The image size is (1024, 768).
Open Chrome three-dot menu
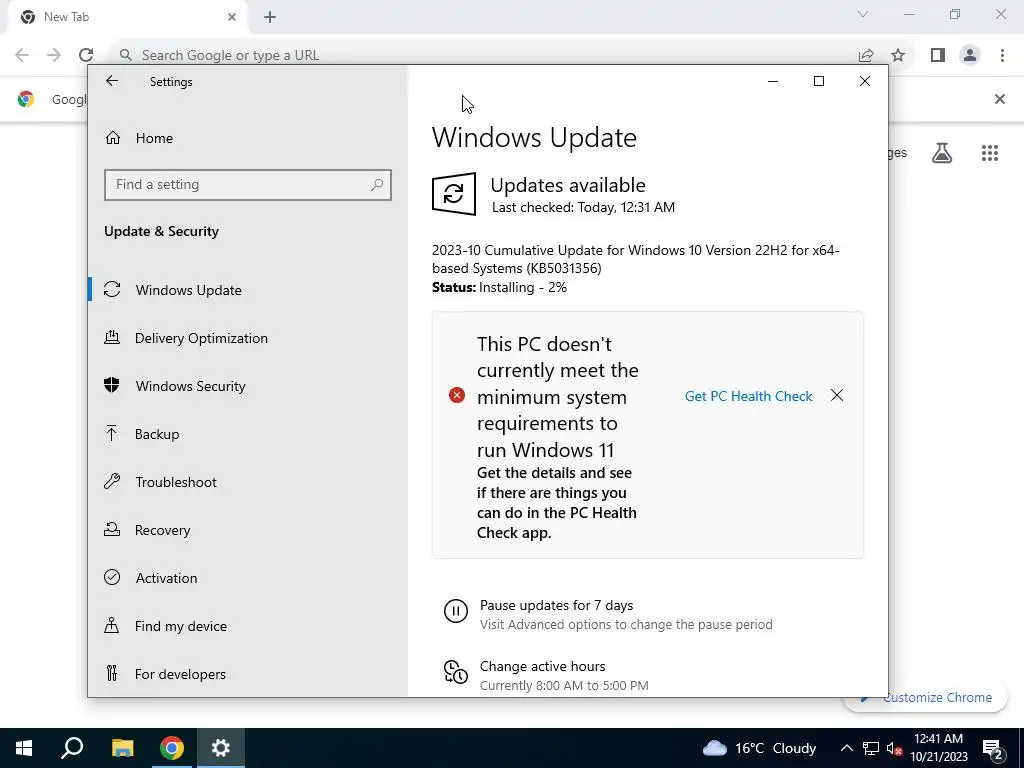pos(1002,55)
